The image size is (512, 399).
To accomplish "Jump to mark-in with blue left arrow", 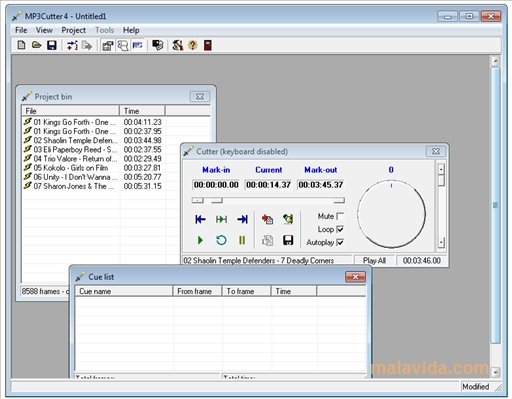I will click(200, 219).
